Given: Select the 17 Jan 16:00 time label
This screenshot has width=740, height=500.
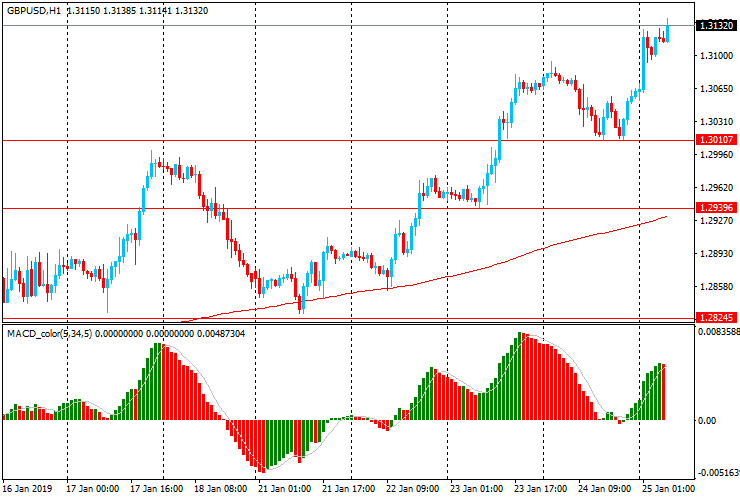Looking at the screenshot, I should click(159, 489).
